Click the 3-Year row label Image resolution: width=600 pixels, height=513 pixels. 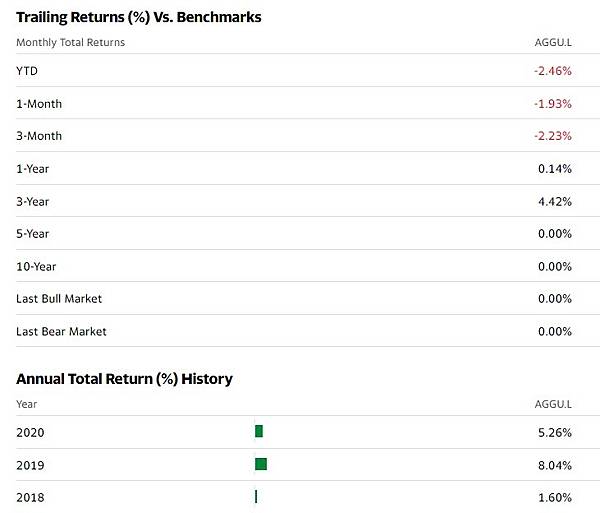click(x=33, y=201)
